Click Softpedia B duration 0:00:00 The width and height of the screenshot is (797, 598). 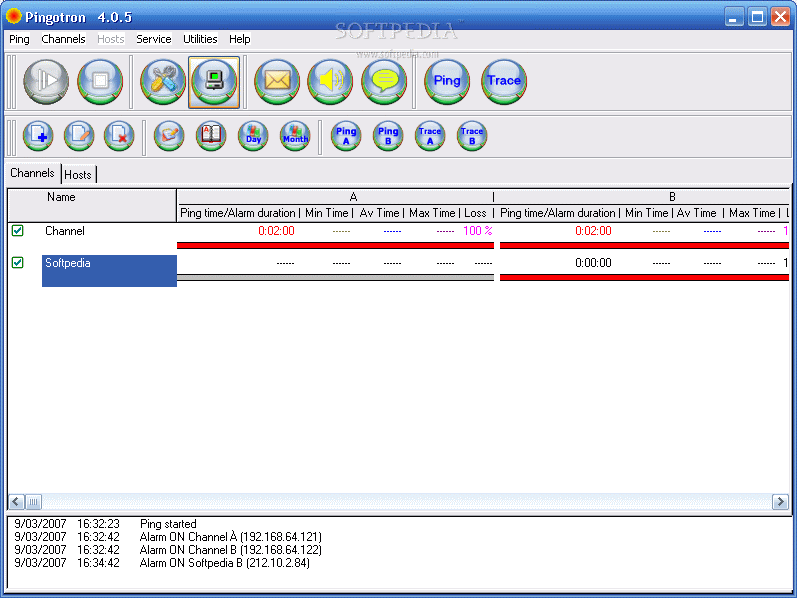[x=593, y=263]
